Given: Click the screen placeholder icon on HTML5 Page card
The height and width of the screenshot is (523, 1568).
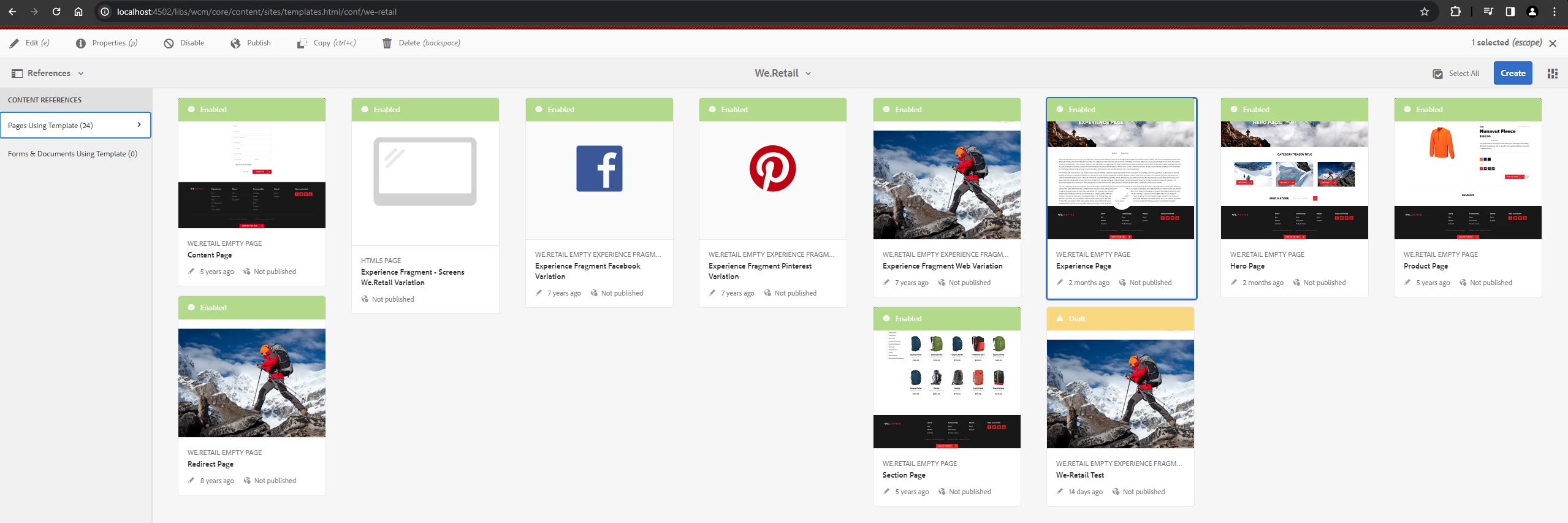Looking at the screenshot, I should [425, 171].
